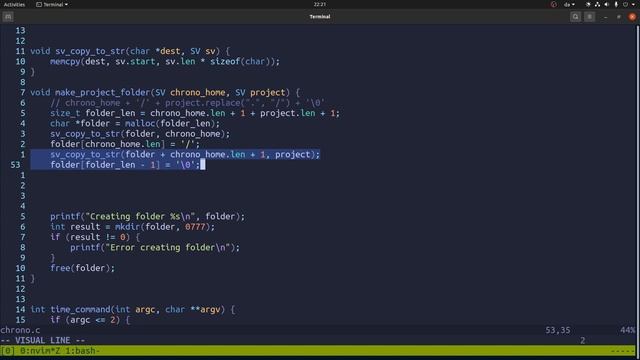Click the chrono.c filename in status line

click(20, 330)
